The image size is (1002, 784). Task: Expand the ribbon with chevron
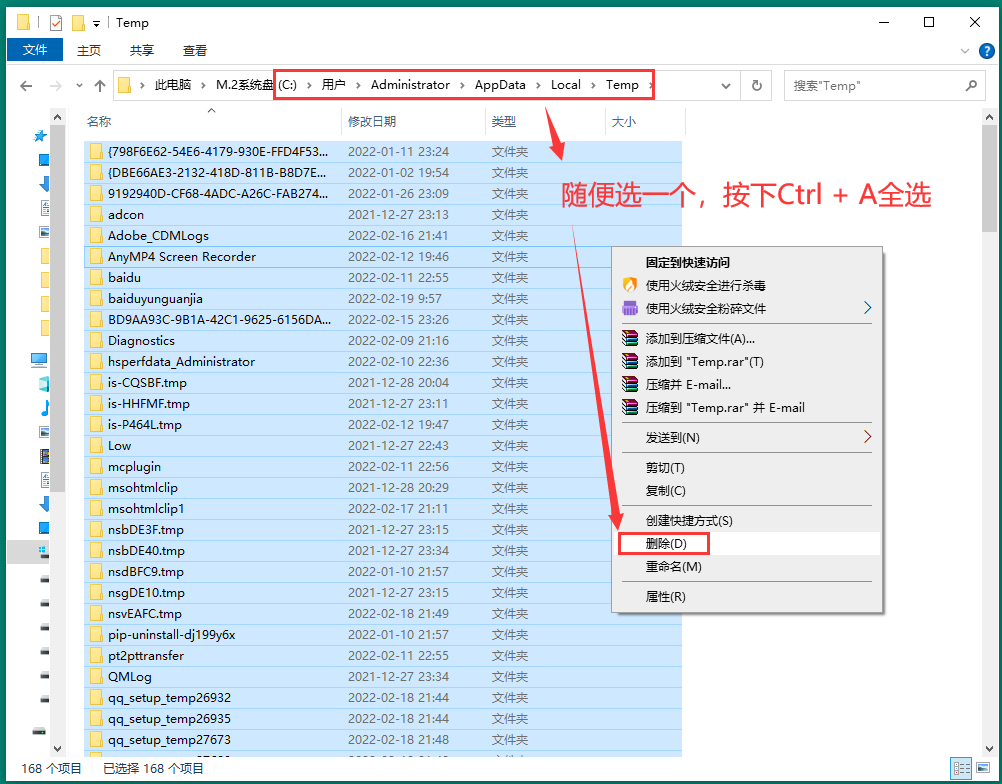[965, 50]
